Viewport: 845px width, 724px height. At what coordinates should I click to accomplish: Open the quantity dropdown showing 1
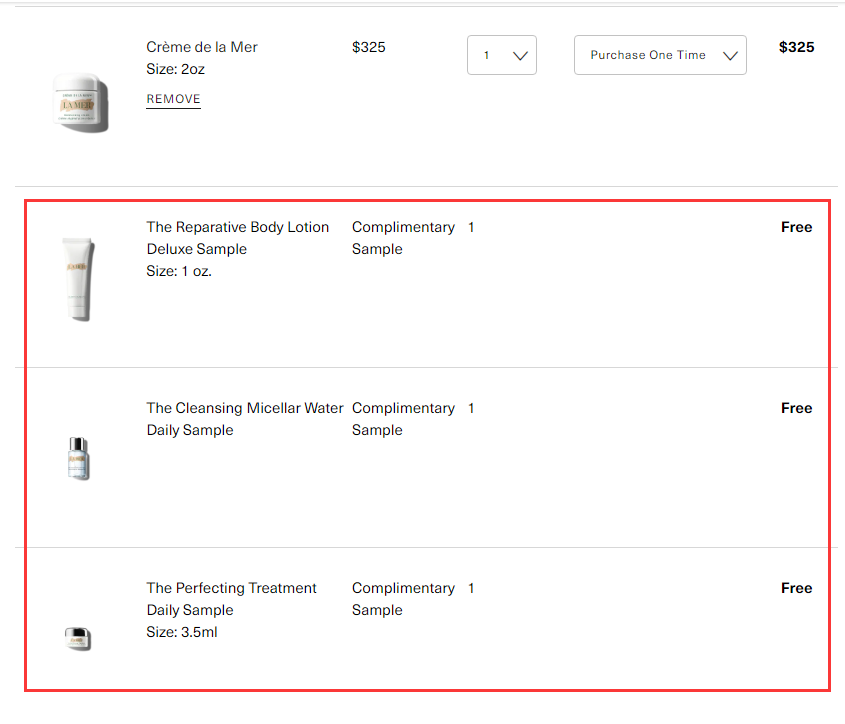[502, 55]
